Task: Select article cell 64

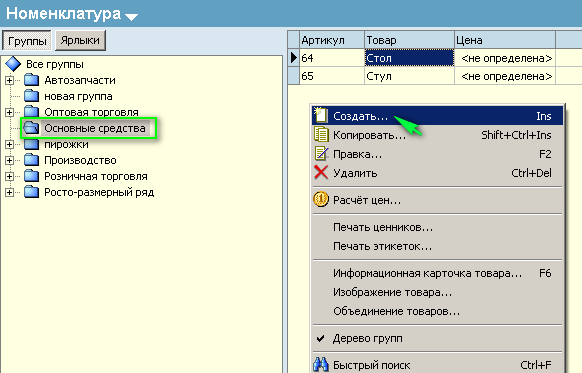Action: [x=331, y=58]
